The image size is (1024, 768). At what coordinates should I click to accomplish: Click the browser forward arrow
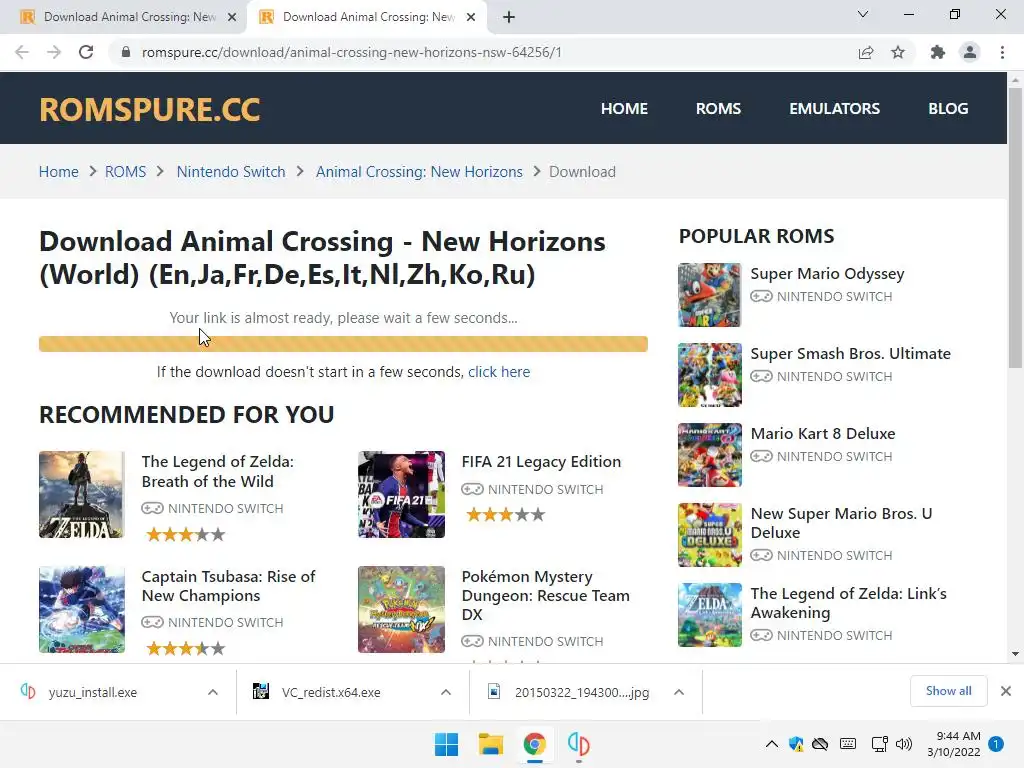pyautogui.click(x=54, y=52)
